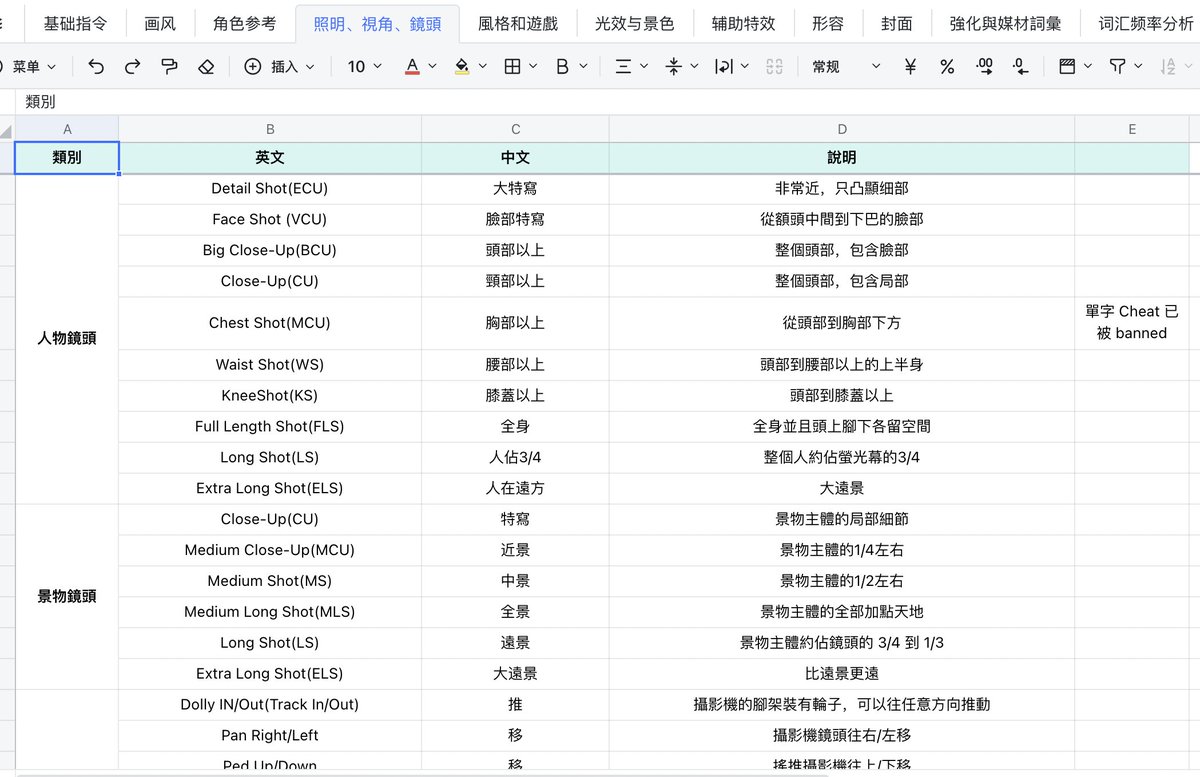Select the cell Big Close-Up(BCU)
The height and width of the screenshot is (777, 1200).
pyautogui.click(x=270, y=250)
